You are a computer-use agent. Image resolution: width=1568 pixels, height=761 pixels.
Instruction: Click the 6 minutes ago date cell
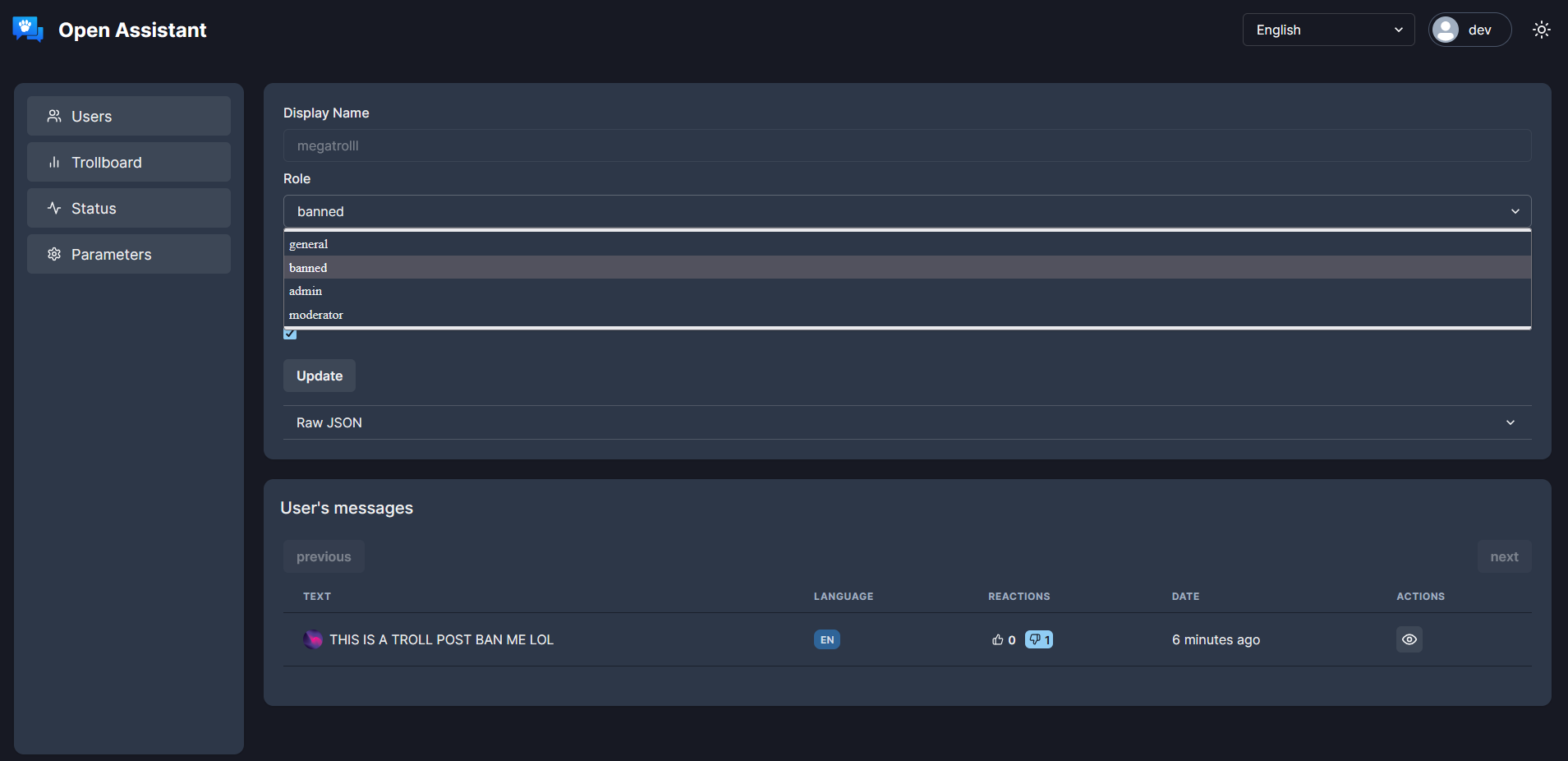click(1216, 639)
